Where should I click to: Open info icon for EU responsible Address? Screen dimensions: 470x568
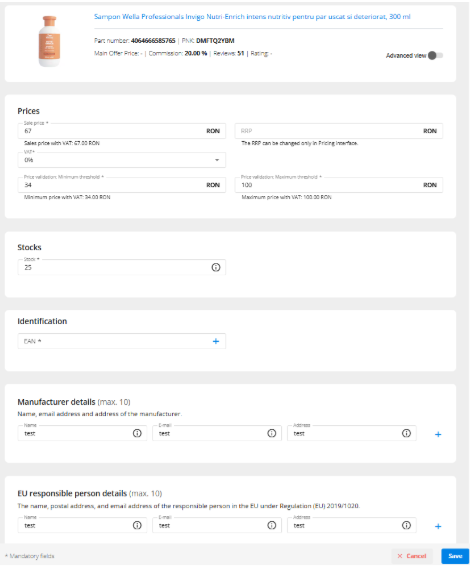pyautogui.click(x=406, y=525)
